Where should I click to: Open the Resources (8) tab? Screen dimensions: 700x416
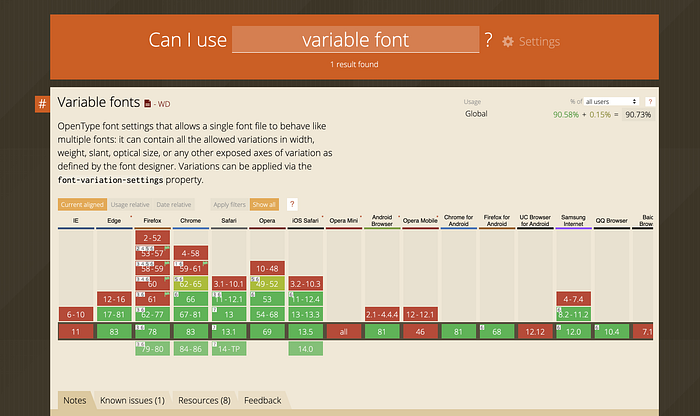[x=204, y=400]
